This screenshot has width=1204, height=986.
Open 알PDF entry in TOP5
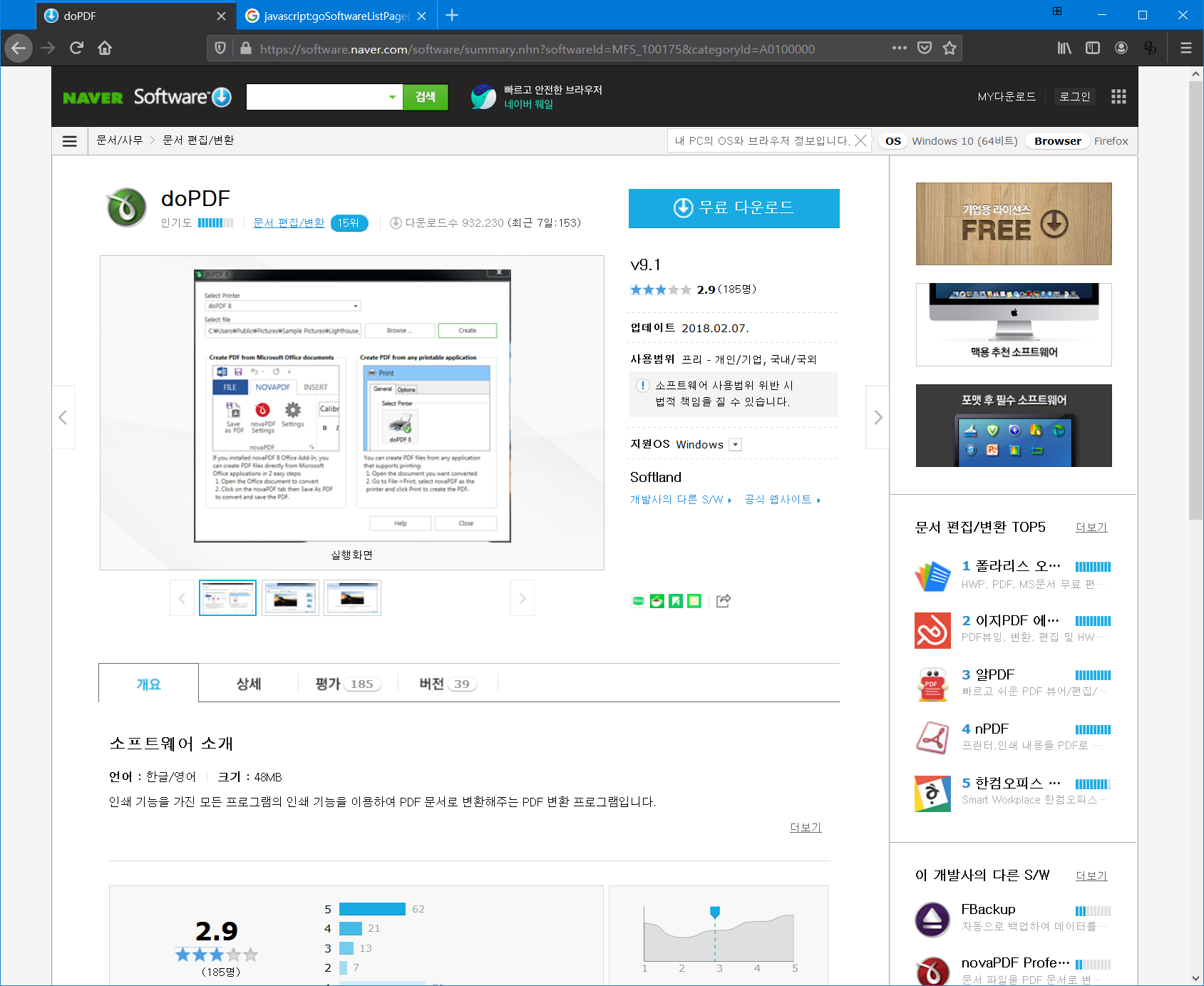[1012, 683]
